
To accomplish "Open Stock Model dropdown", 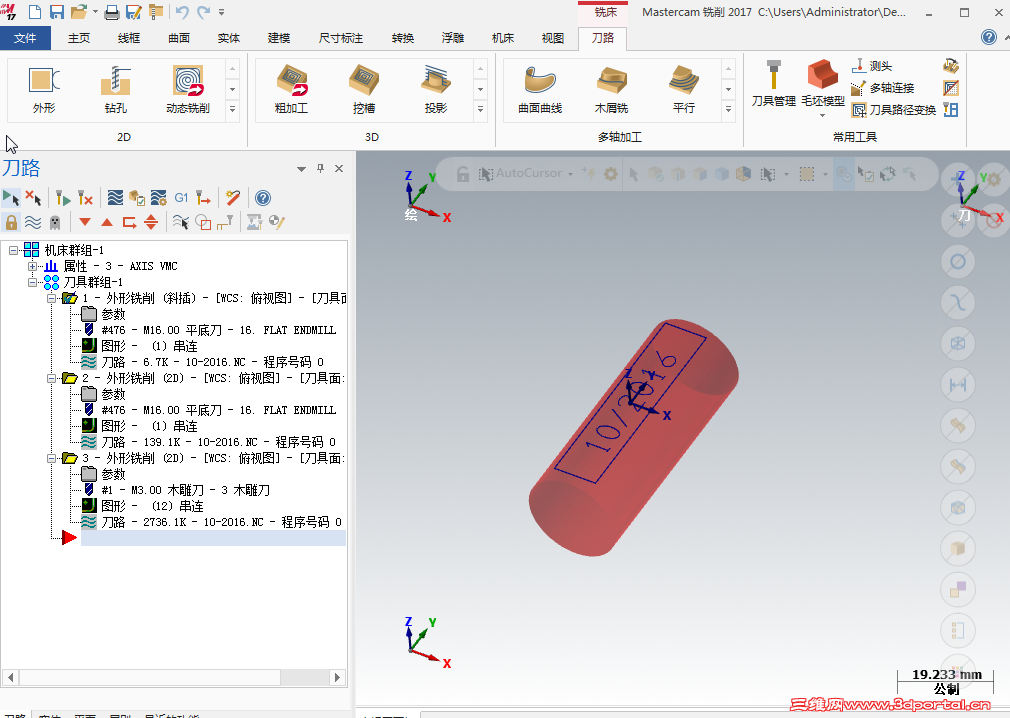I will (x=823, y=115).
